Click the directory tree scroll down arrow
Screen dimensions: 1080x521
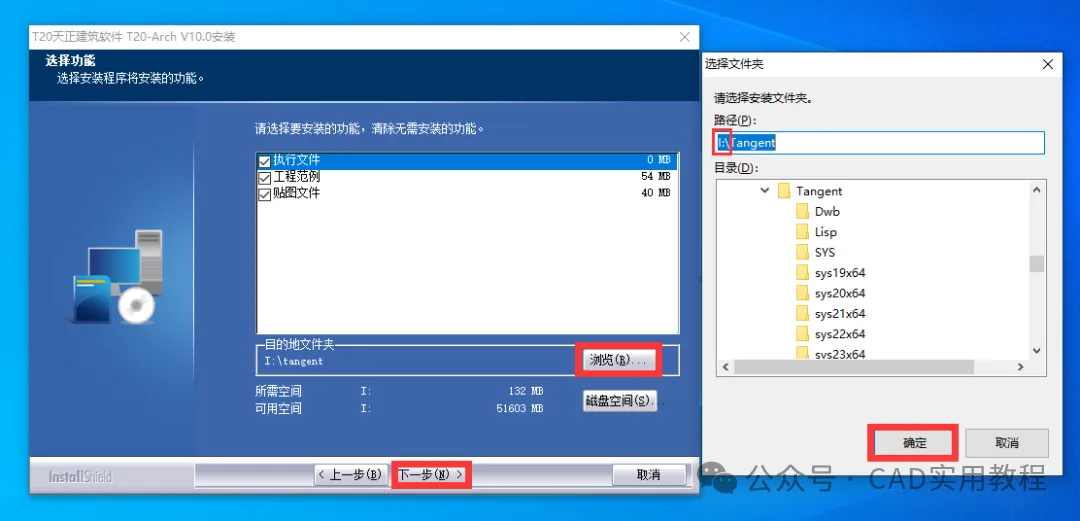pos(1037,351)
